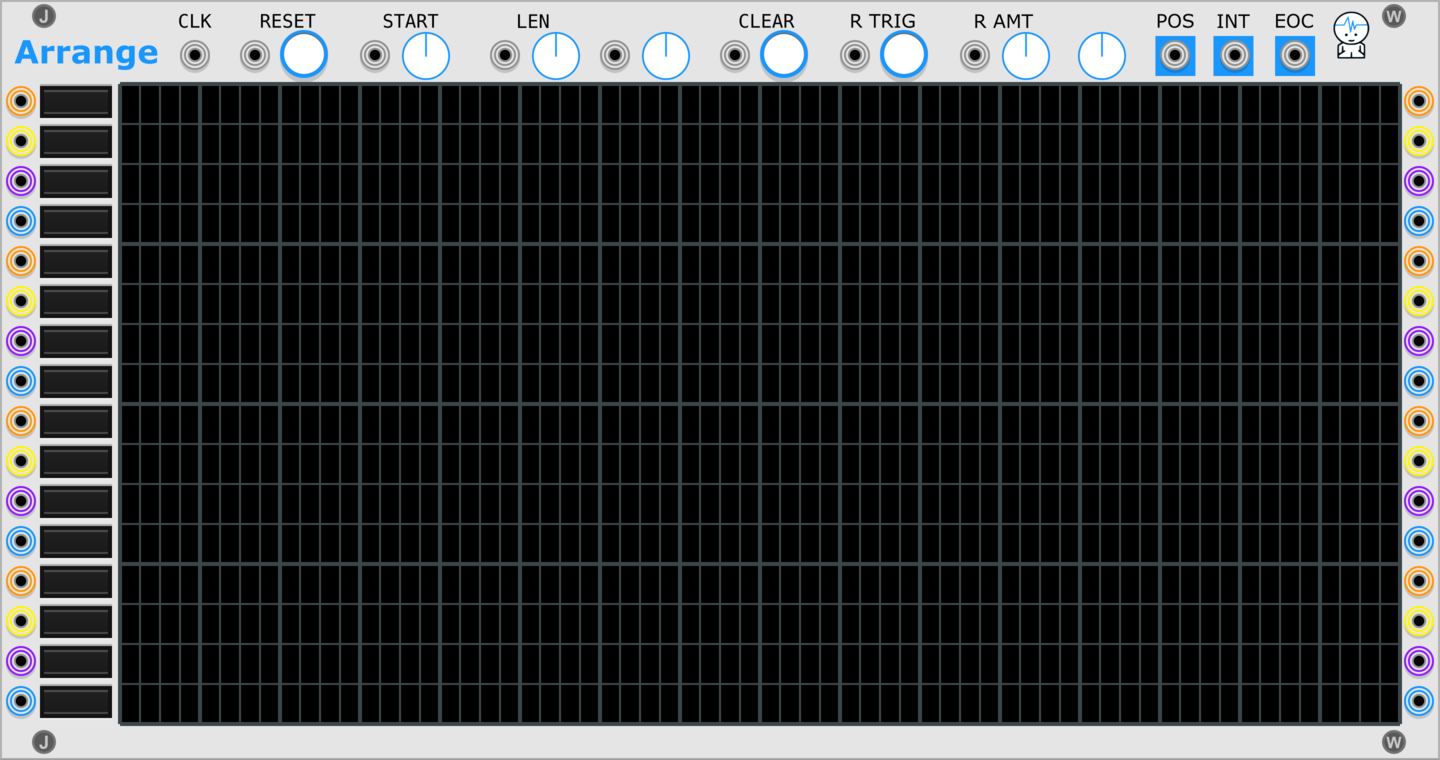Click the first row's label field

click(76, 101)
